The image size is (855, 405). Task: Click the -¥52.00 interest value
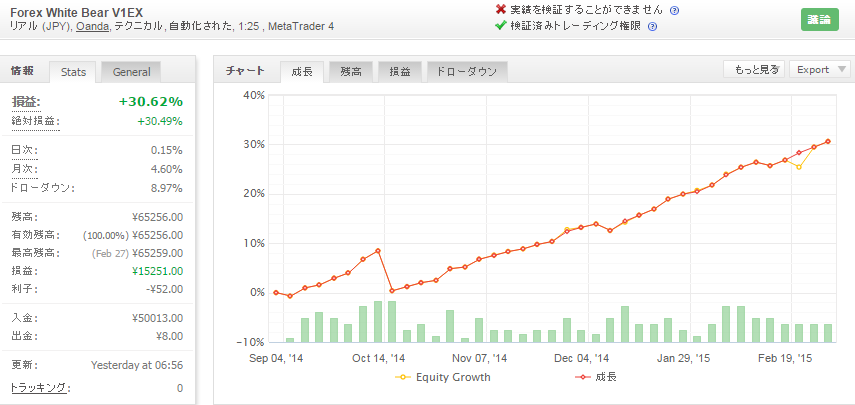coord(165,289)
